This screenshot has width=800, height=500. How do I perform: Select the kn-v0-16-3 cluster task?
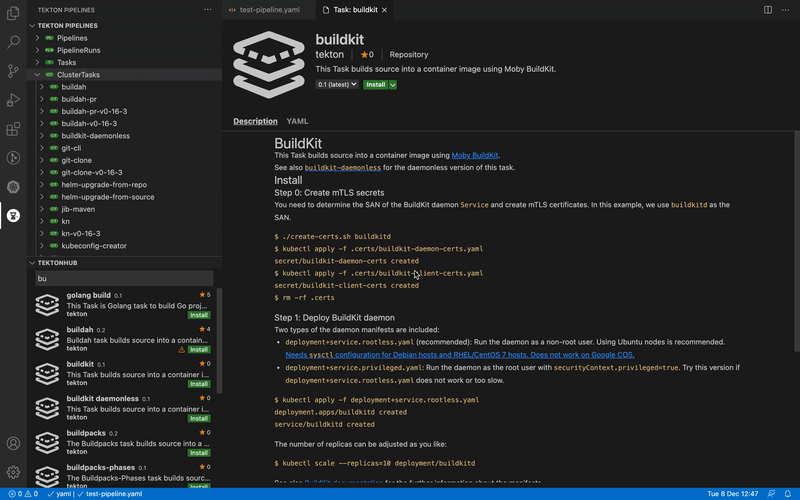click(81, 234)
